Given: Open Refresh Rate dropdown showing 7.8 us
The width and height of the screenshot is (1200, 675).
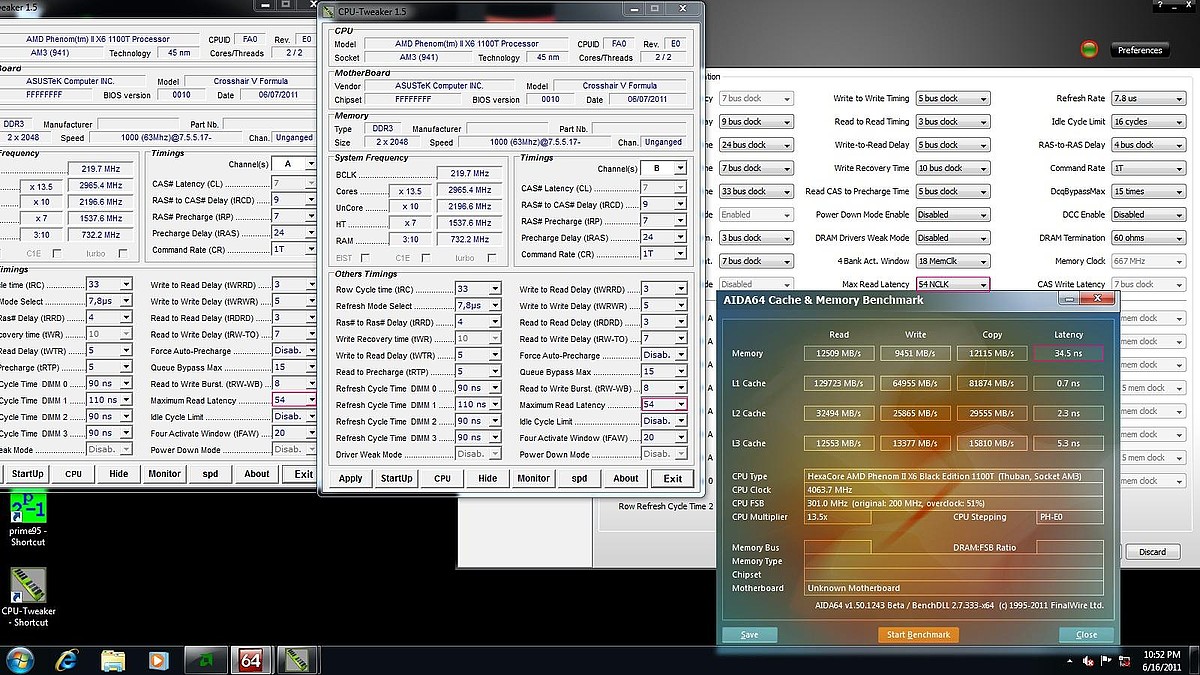Looking at the screenshot, I should [x=1148, y=99].
